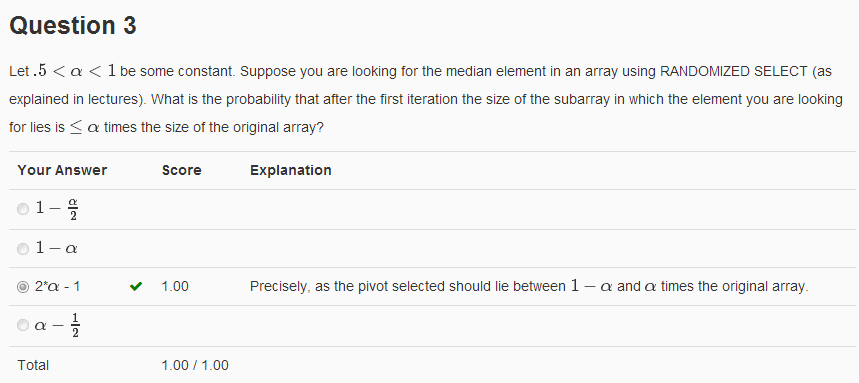859x383 pixels.
Task: Click the Total row label
Action: coord(33,365)
